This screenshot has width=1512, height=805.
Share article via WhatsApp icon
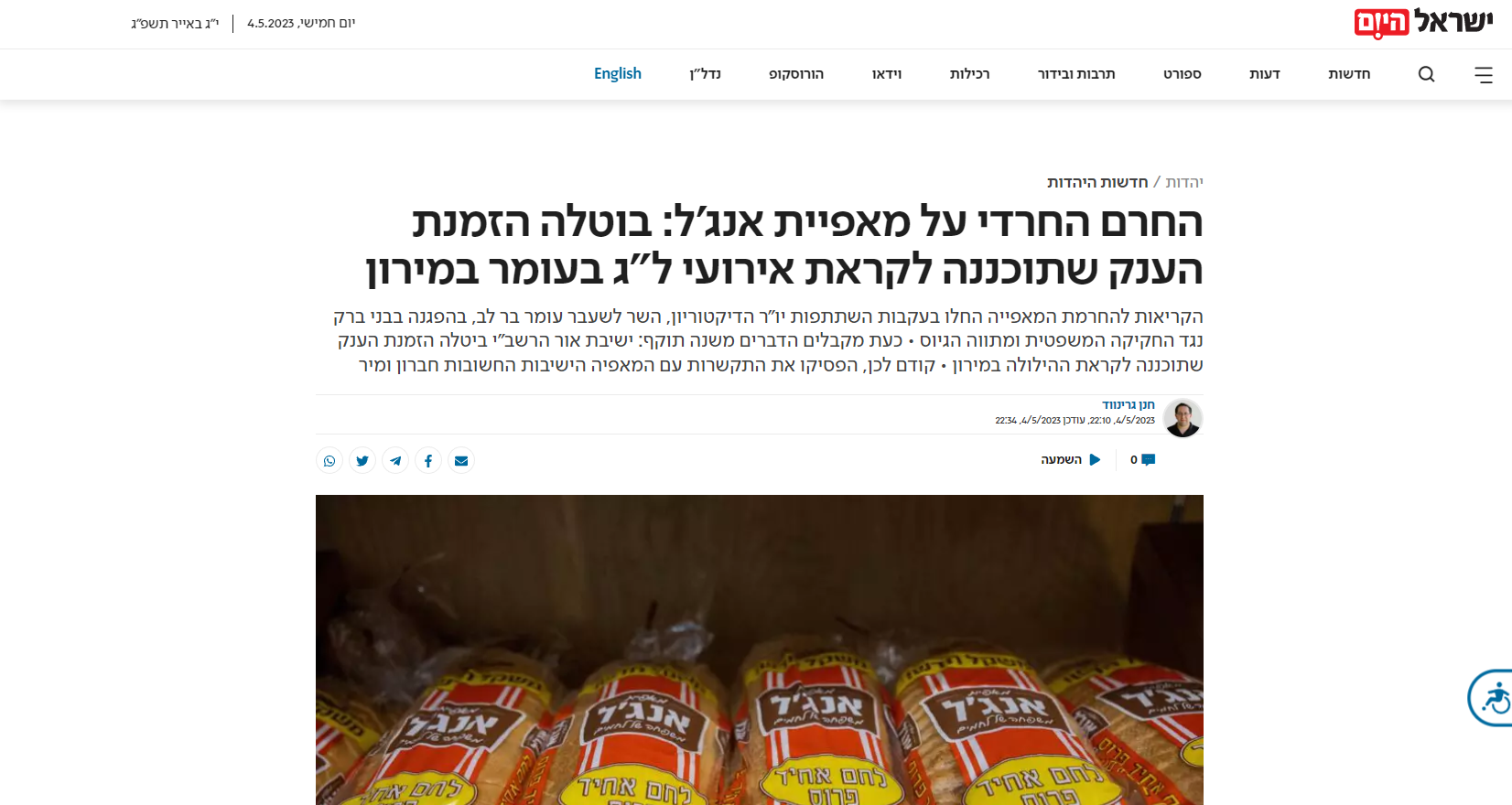[329, 460]
